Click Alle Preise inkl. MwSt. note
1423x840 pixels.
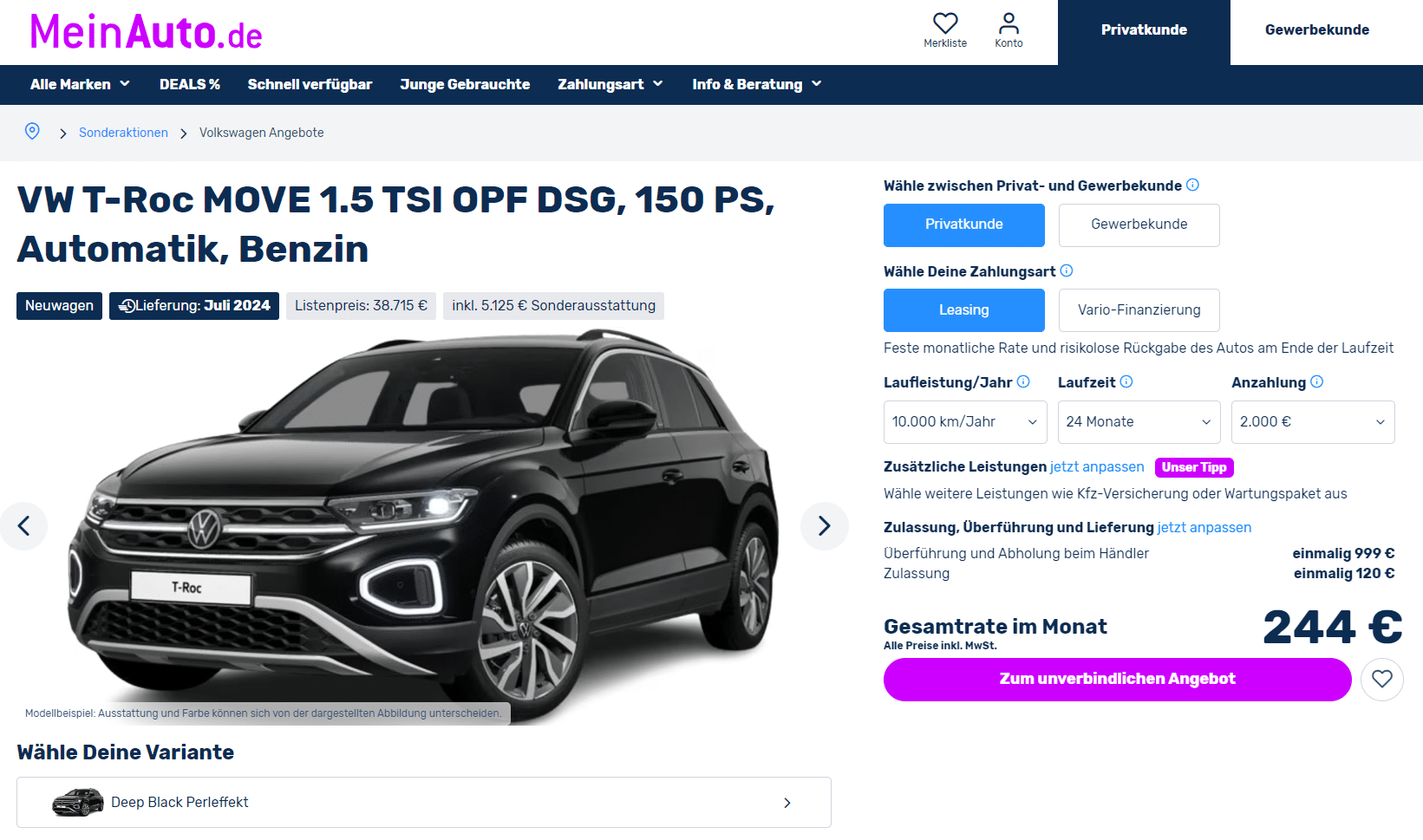(940, 646)
